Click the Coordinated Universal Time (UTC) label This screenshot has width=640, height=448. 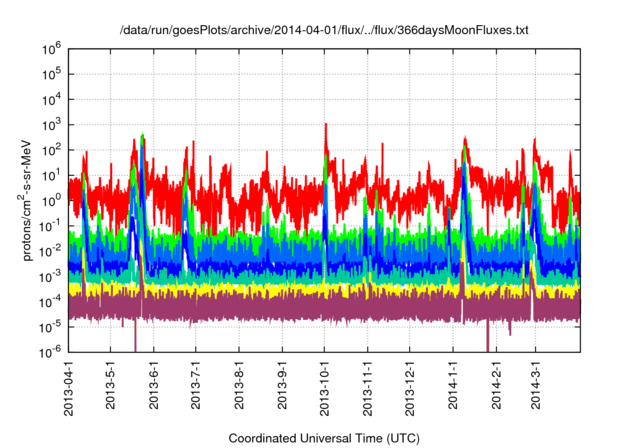coord(324,438)
